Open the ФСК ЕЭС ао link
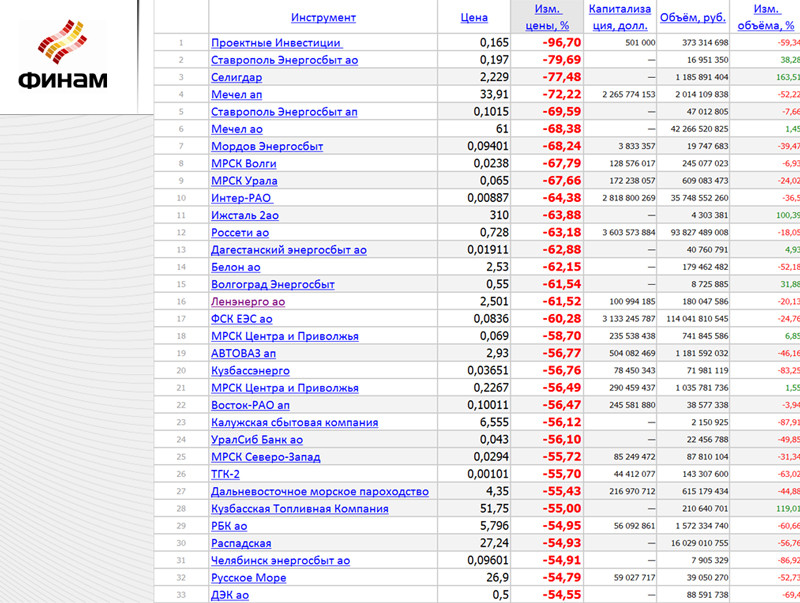800x603 pixels. pyautogui.click(x=243, y=319)
